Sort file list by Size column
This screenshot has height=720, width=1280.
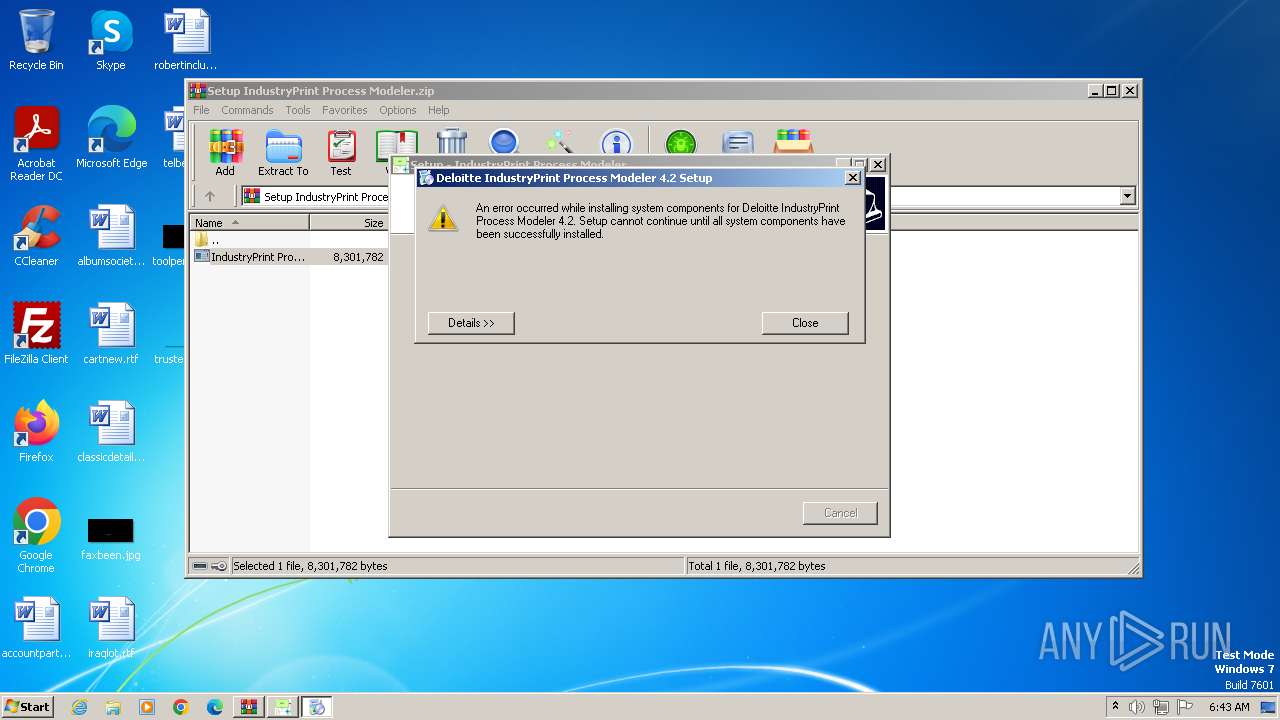coord(349,223)
